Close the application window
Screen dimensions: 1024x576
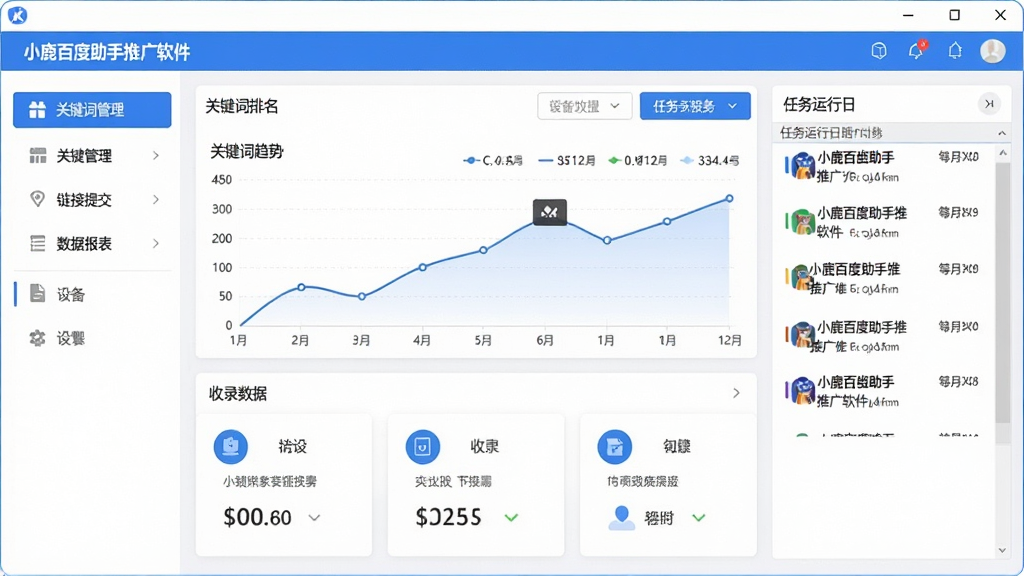[1000, 15]
